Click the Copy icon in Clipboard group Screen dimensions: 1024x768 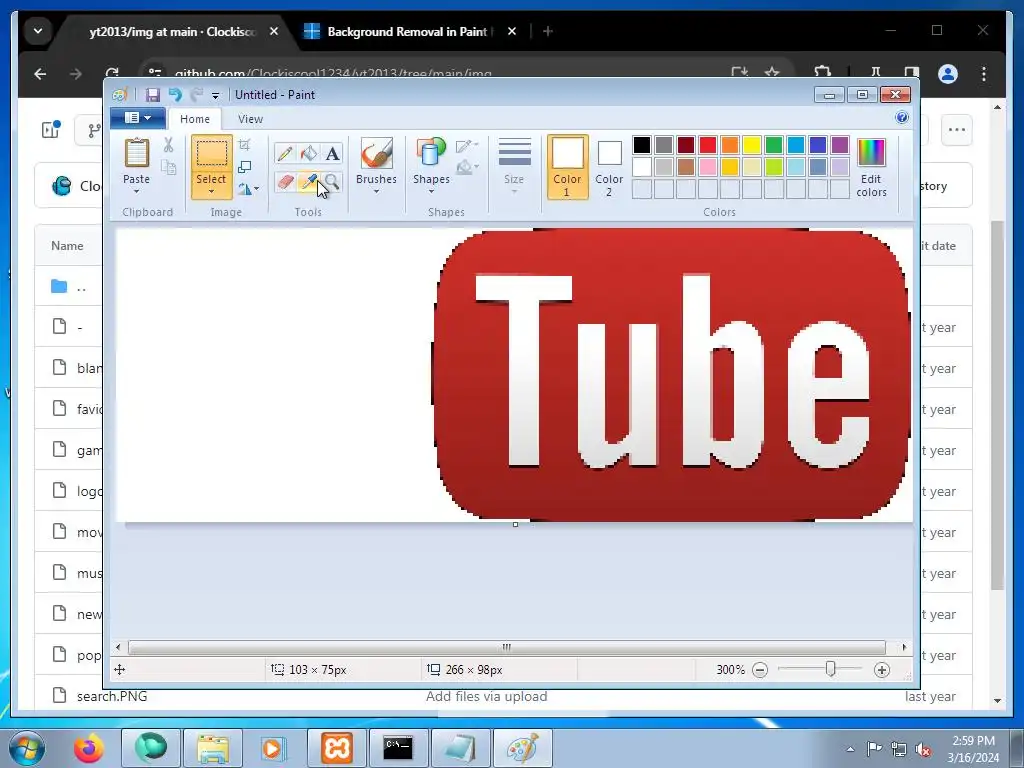(168, 168)
